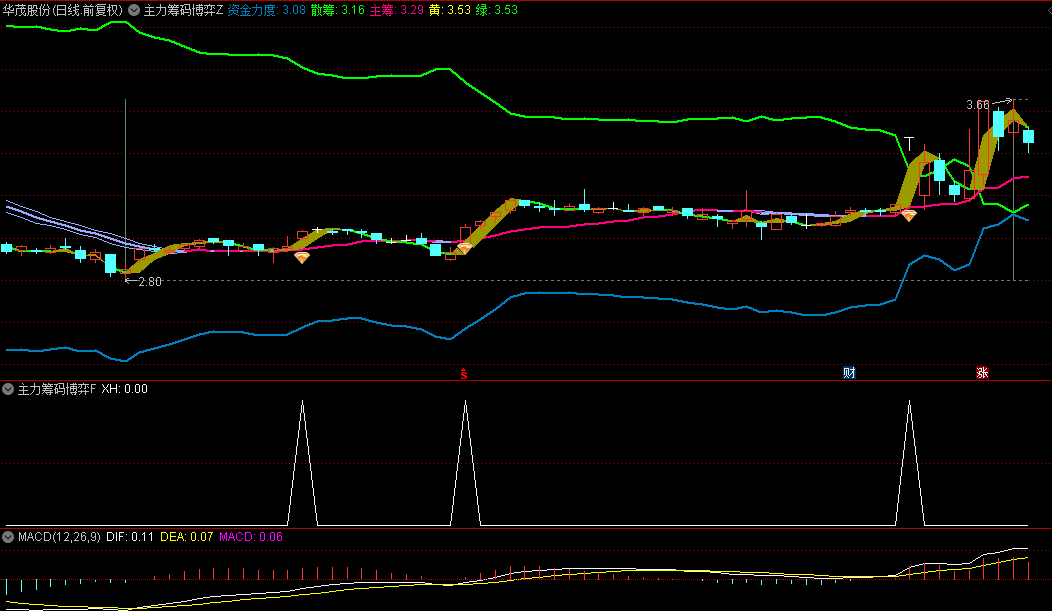Click the first orange diamond buy signal
The width and height of the screenshot is (1052, 611).
(x=301, y=257)
